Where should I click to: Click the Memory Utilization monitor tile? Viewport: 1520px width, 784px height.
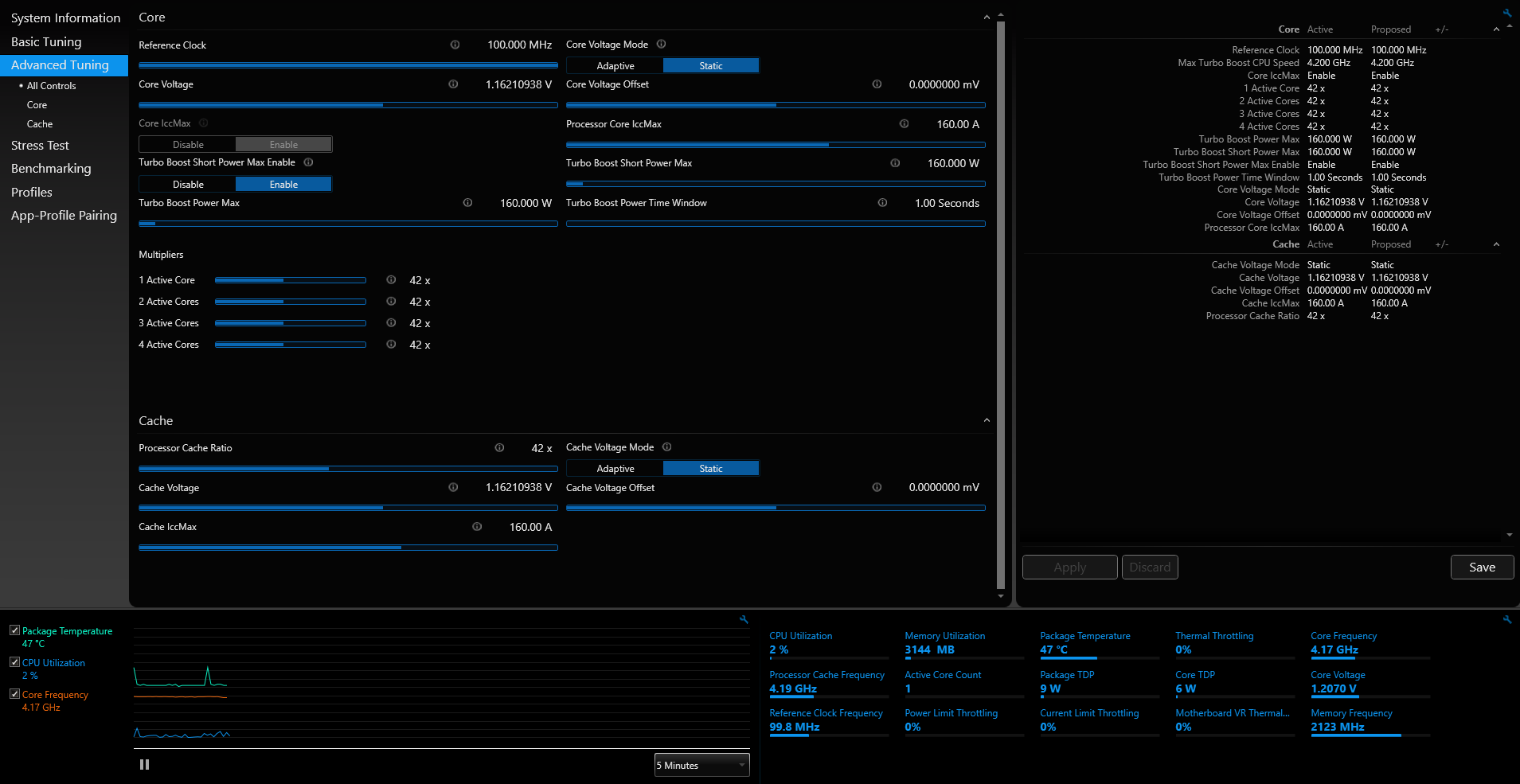pos(963,644)
